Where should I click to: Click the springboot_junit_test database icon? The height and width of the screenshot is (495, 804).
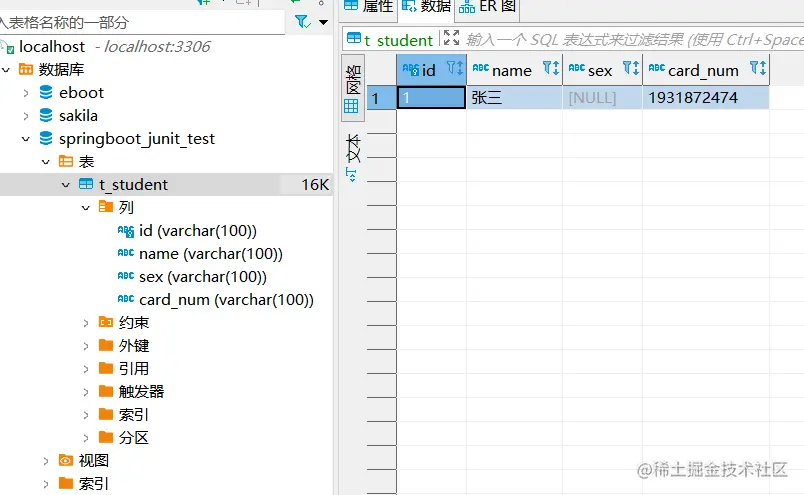46,138
